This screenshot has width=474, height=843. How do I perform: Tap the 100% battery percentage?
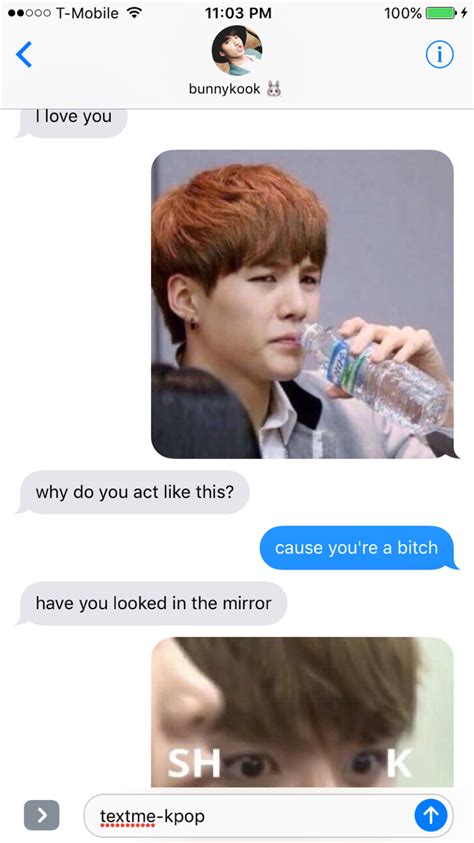pyautogui.click(x=403, y=13)
